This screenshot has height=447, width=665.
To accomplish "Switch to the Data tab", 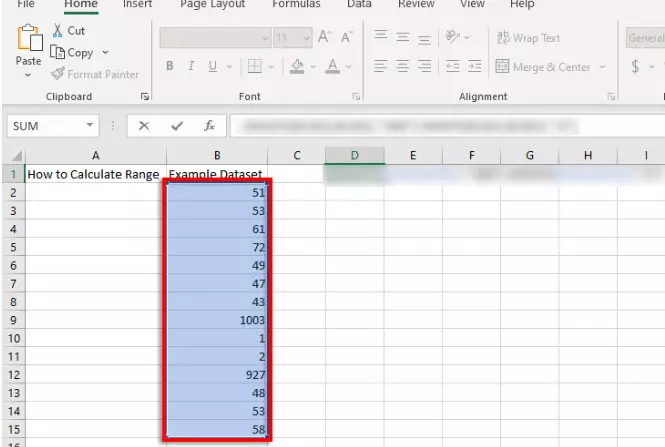I will [359, 4].
